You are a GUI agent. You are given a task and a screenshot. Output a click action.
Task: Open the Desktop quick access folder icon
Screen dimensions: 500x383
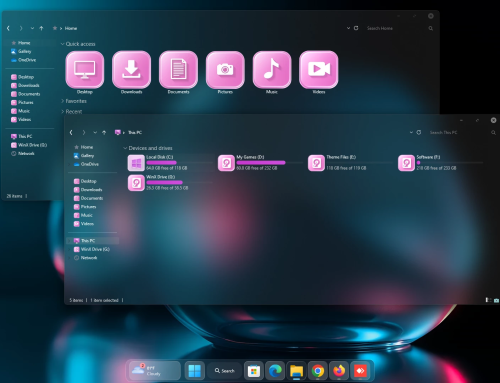tap(85, 69)
